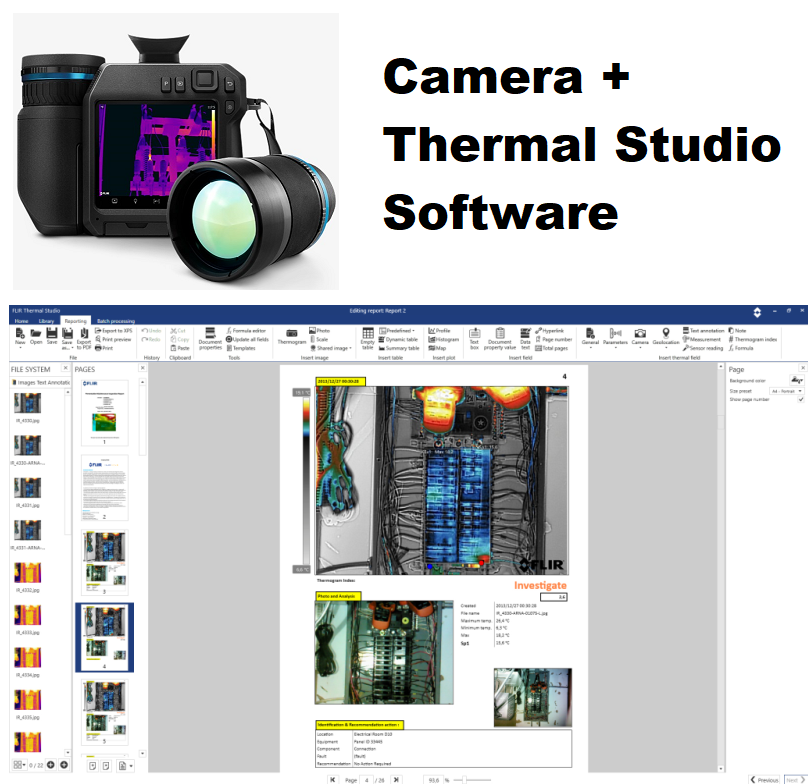Insert Total pages field

pyautogui.click(x=551, y=348)
